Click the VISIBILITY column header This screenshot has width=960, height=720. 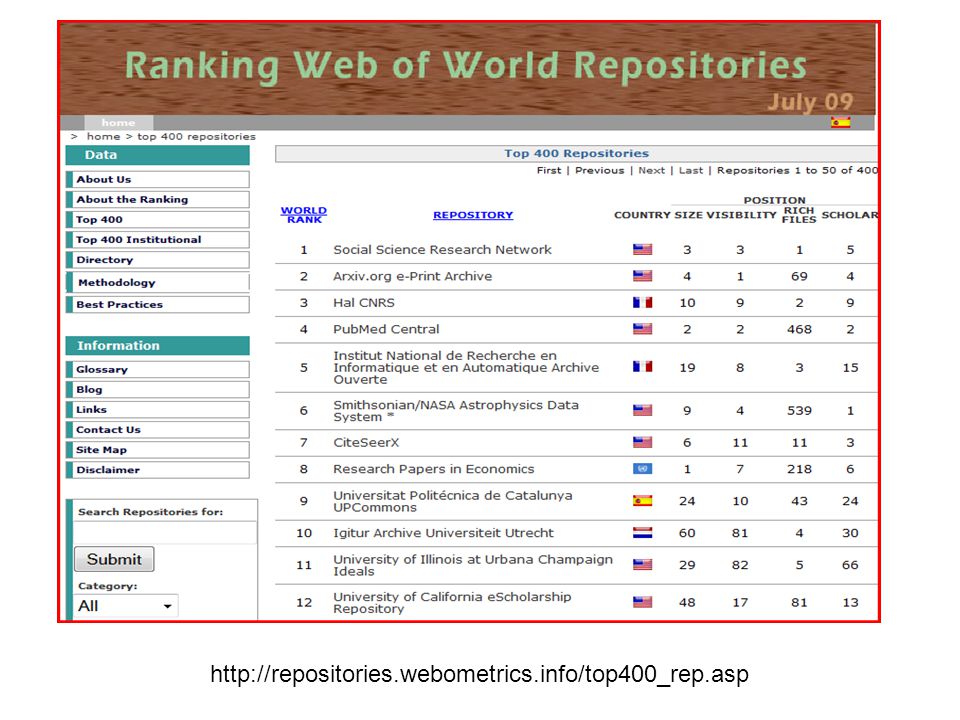coord(741,215)
